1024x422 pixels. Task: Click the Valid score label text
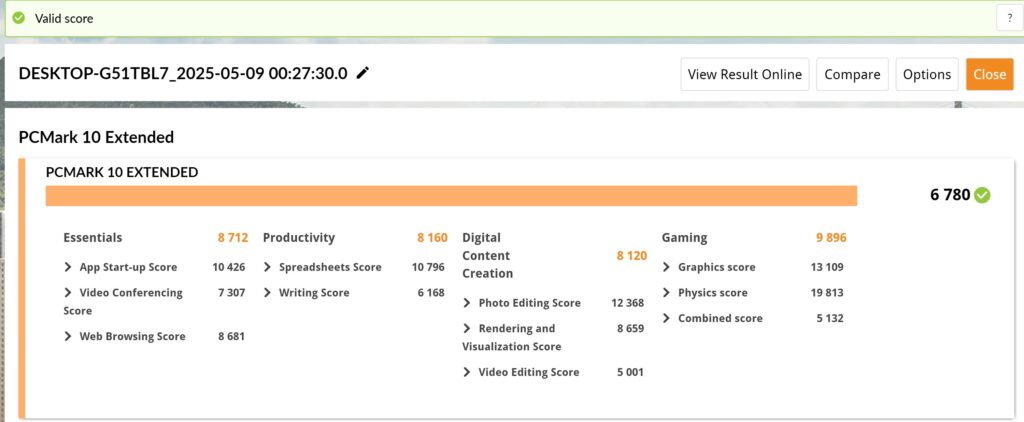click(x=64, y=18)
